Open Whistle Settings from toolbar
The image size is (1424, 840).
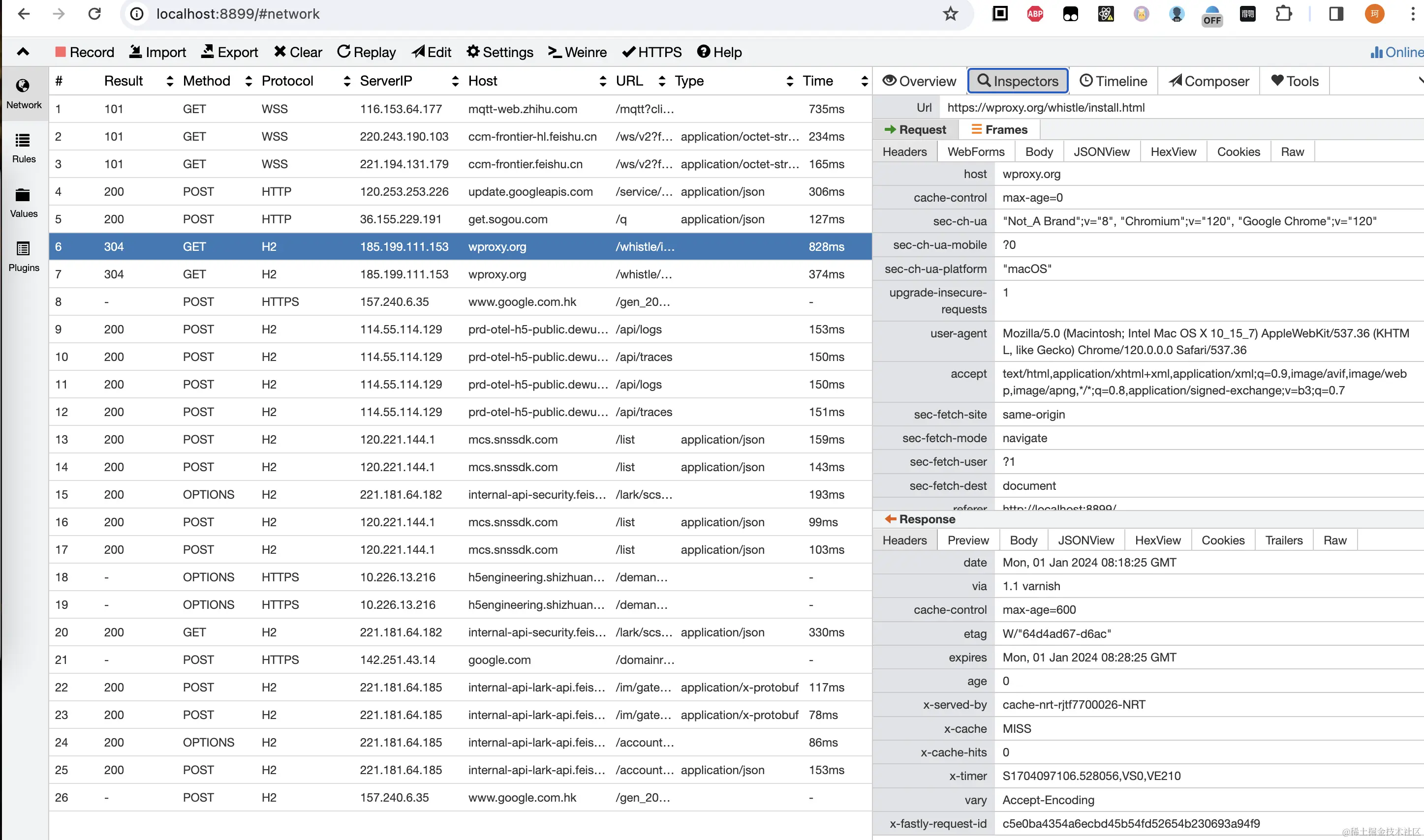(x=500, y=52)
